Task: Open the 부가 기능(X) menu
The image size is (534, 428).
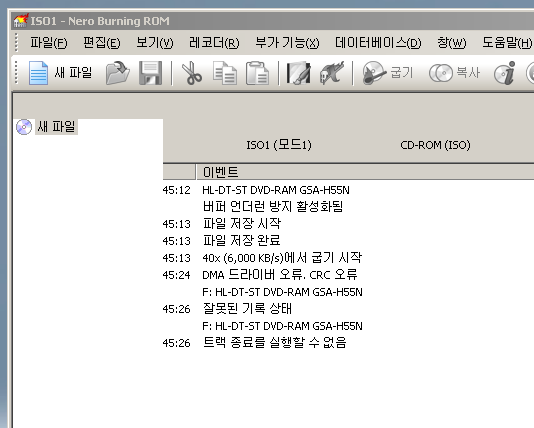Action: (x=287, y=43)
